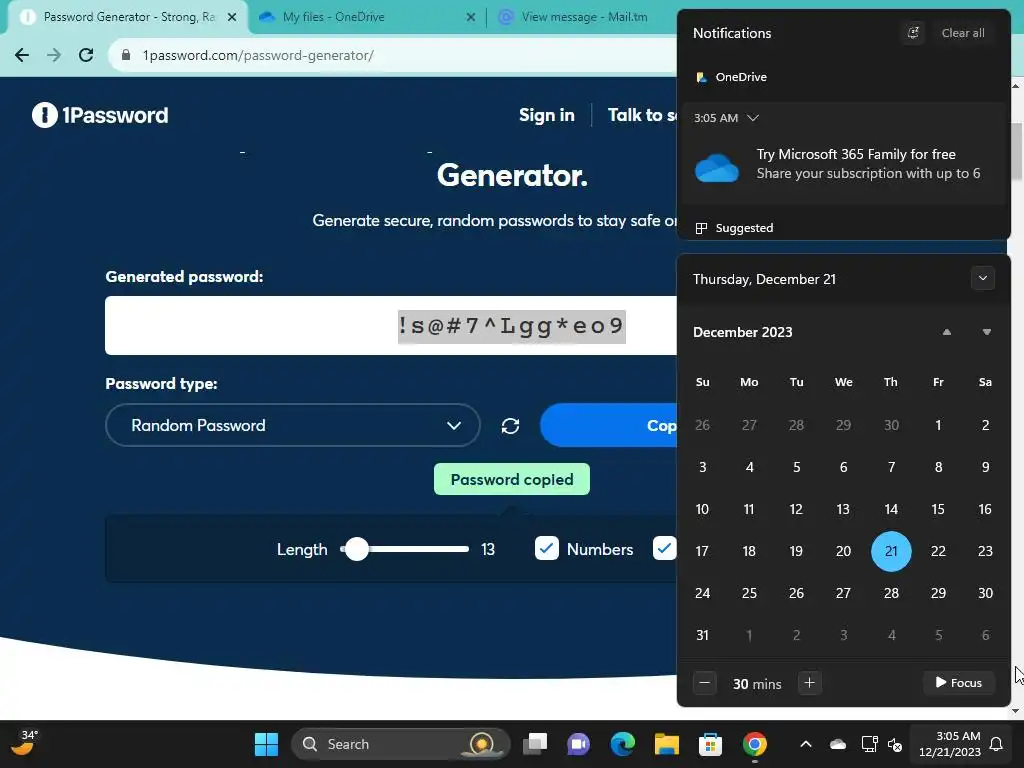Click the Chrome icon in the taskbar
The height and width of the screenshot is (768, 1024).
click(754, 744)
